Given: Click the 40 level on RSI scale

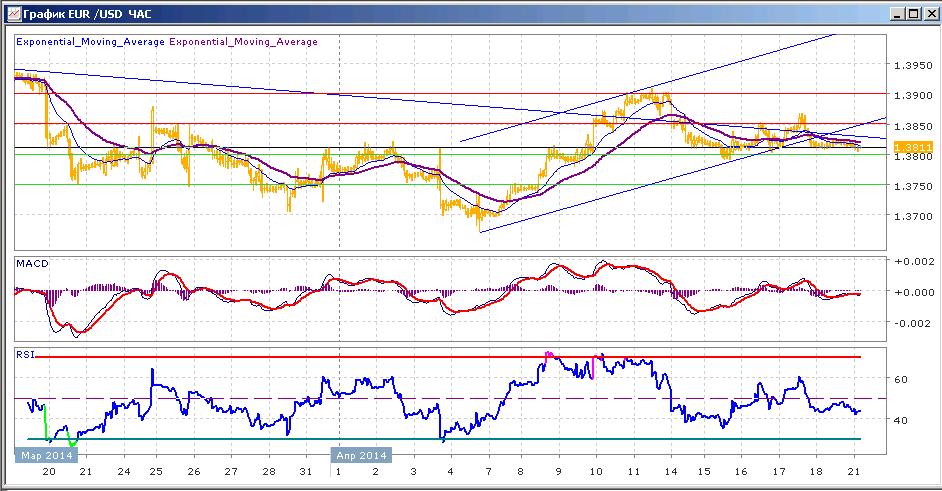Looking at the screenshot, I should [x=901, y=420].
